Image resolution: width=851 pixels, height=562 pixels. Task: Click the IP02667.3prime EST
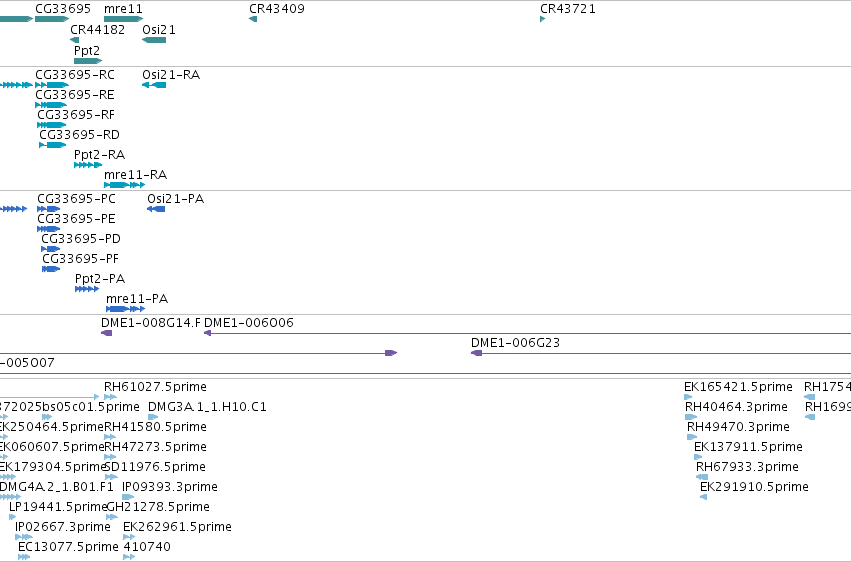coord(24,537)
